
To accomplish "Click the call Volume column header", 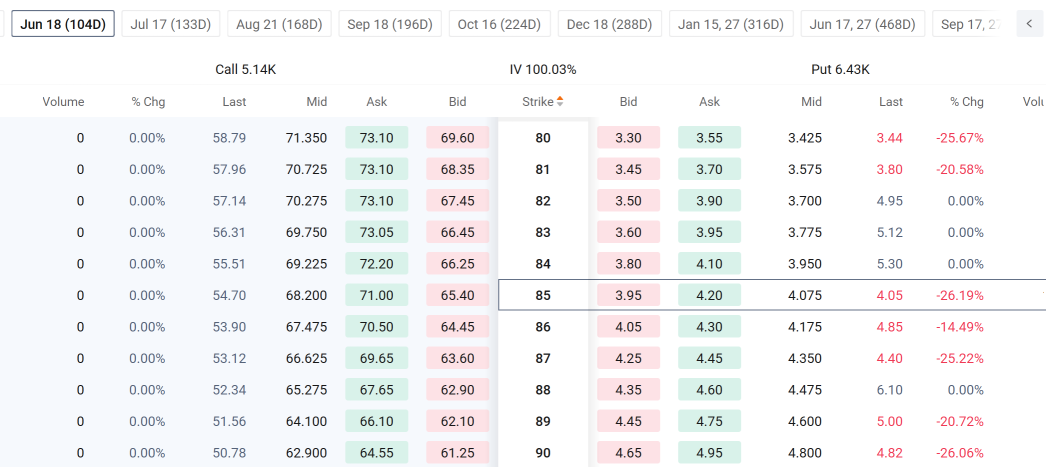I will (x=63, y=102).
